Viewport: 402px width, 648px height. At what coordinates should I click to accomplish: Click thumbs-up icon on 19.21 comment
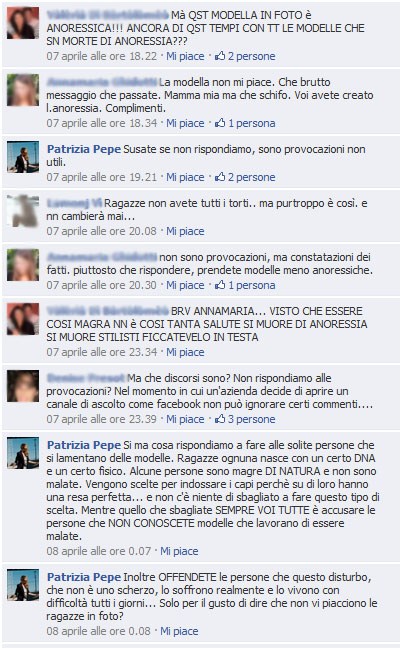(220, 177)
